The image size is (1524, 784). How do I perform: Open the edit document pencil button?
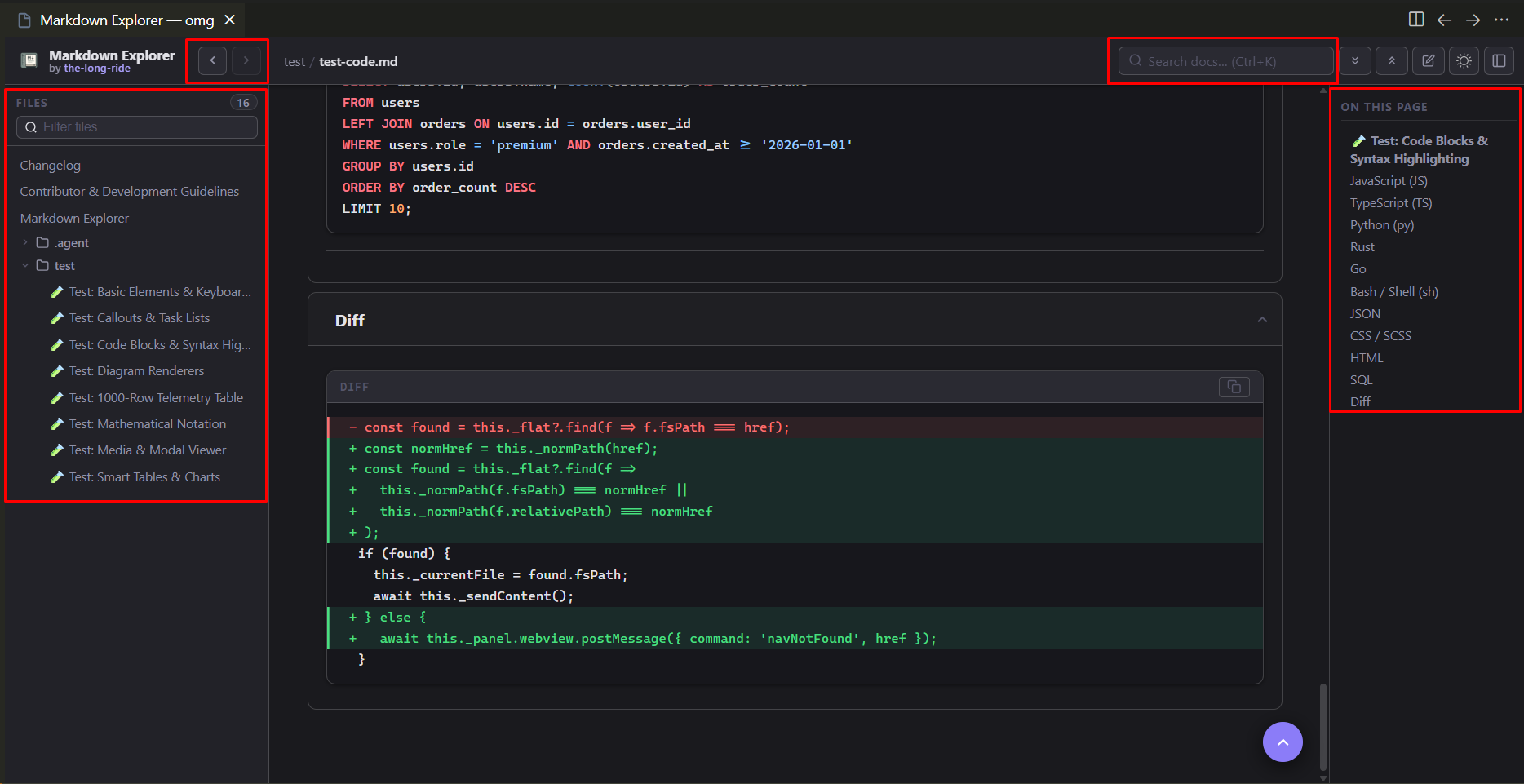(x=1429, y=61)
